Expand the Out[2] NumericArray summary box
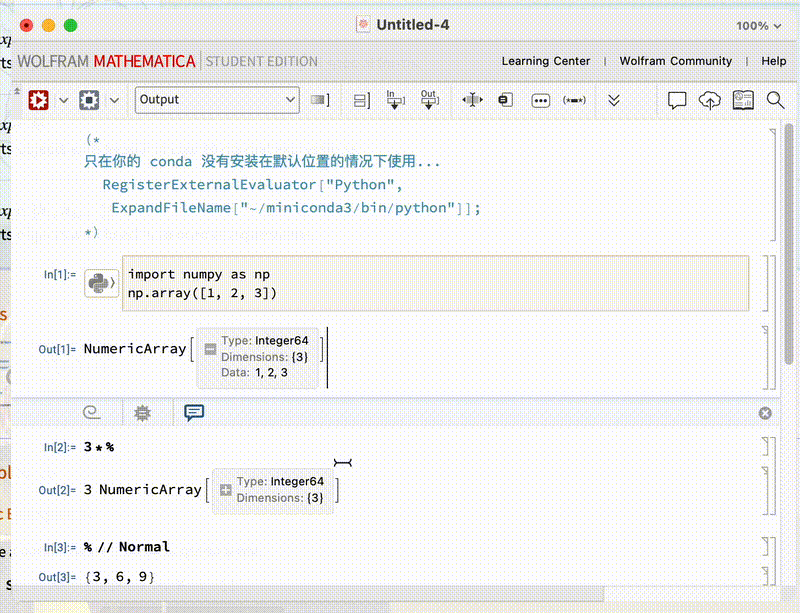The width and height of the screenshot is (800, 613). pyautogui.click(x=226, y=490)
